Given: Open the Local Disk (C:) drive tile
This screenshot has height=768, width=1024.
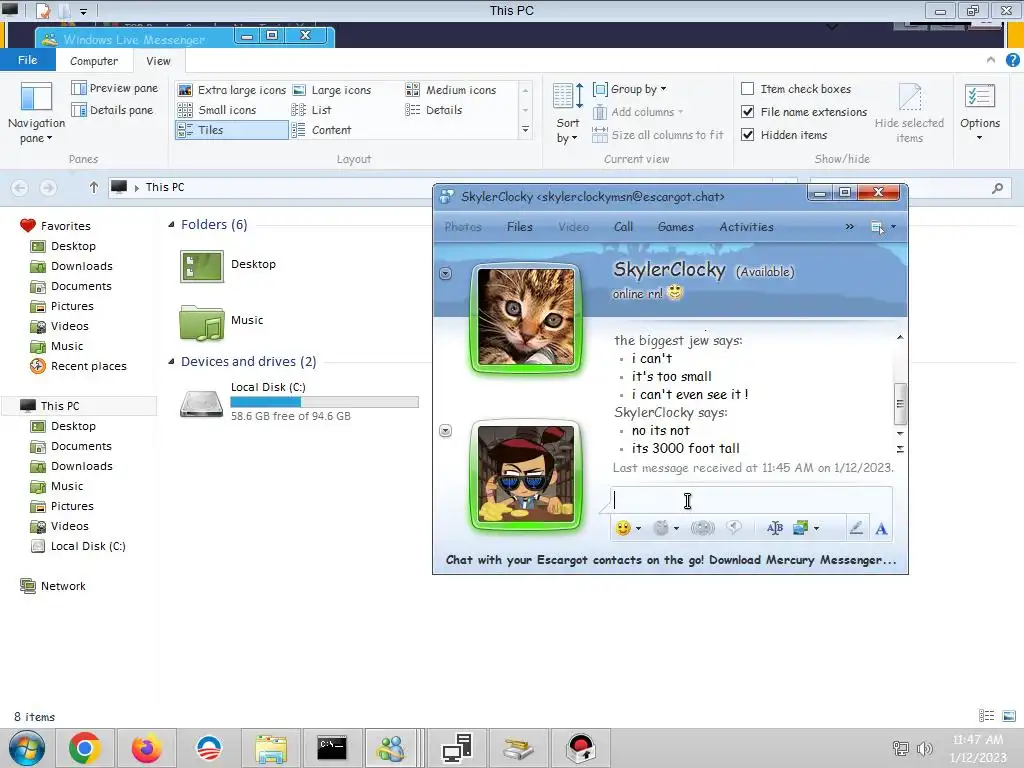Looking at the screenshot, I should pos(298,402).
